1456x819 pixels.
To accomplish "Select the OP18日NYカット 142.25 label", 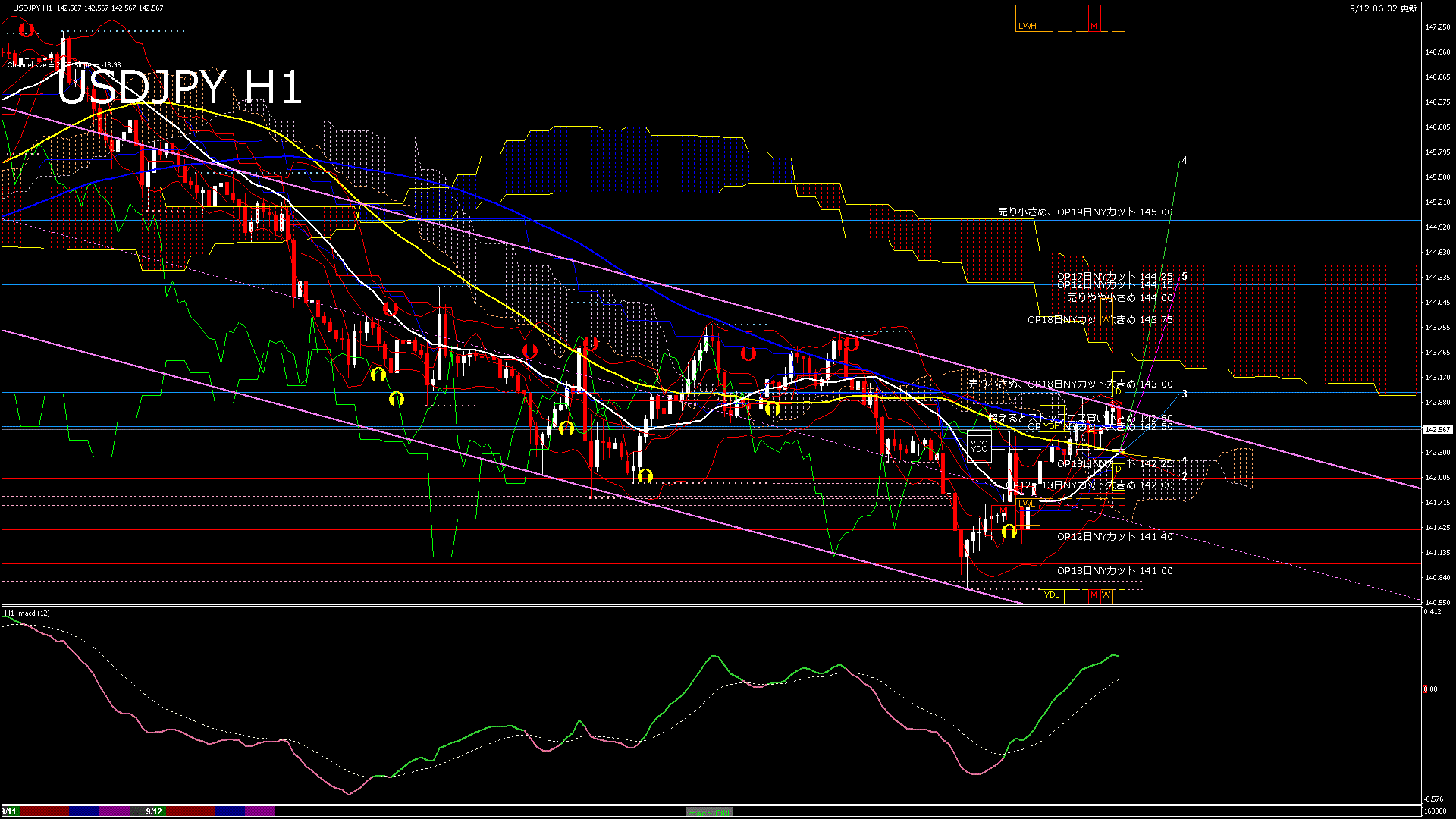I will [1115, 463].
